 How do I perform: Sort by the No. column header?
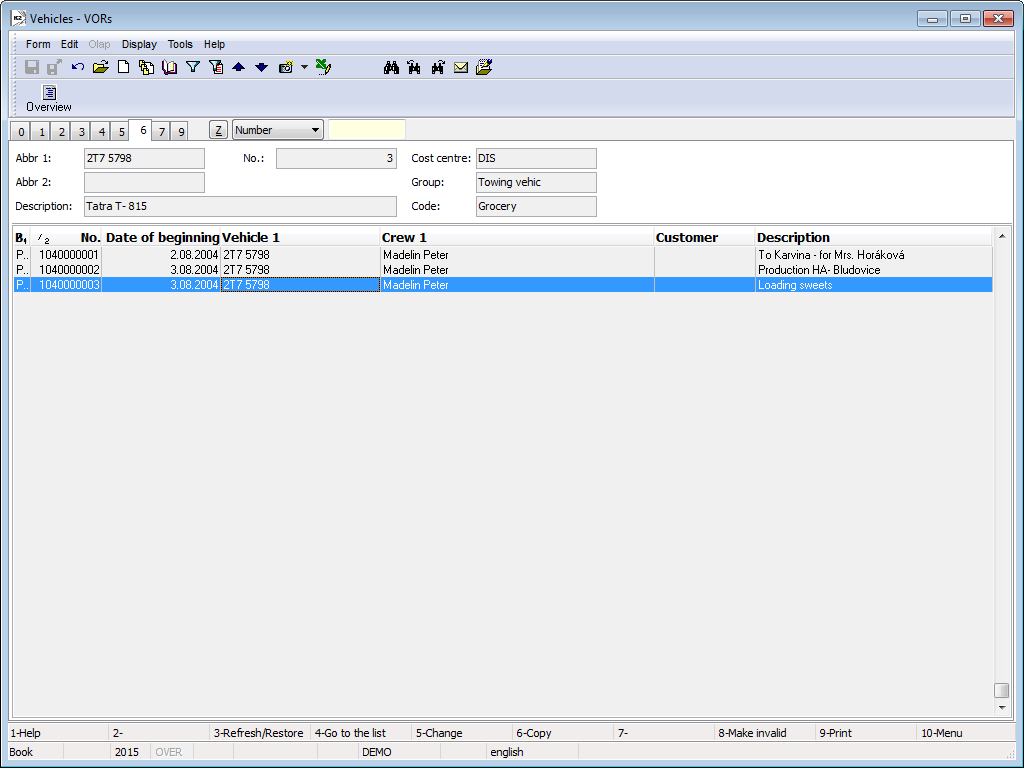point(67,238)
